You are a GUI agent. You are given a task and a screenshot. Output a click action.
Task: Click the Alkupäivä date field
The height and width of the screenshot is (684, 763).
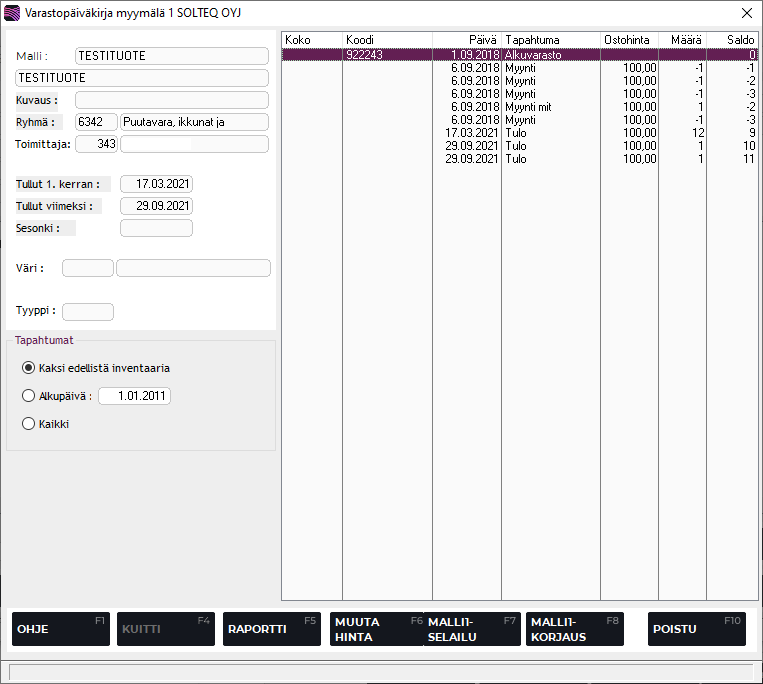coord(134,396)
